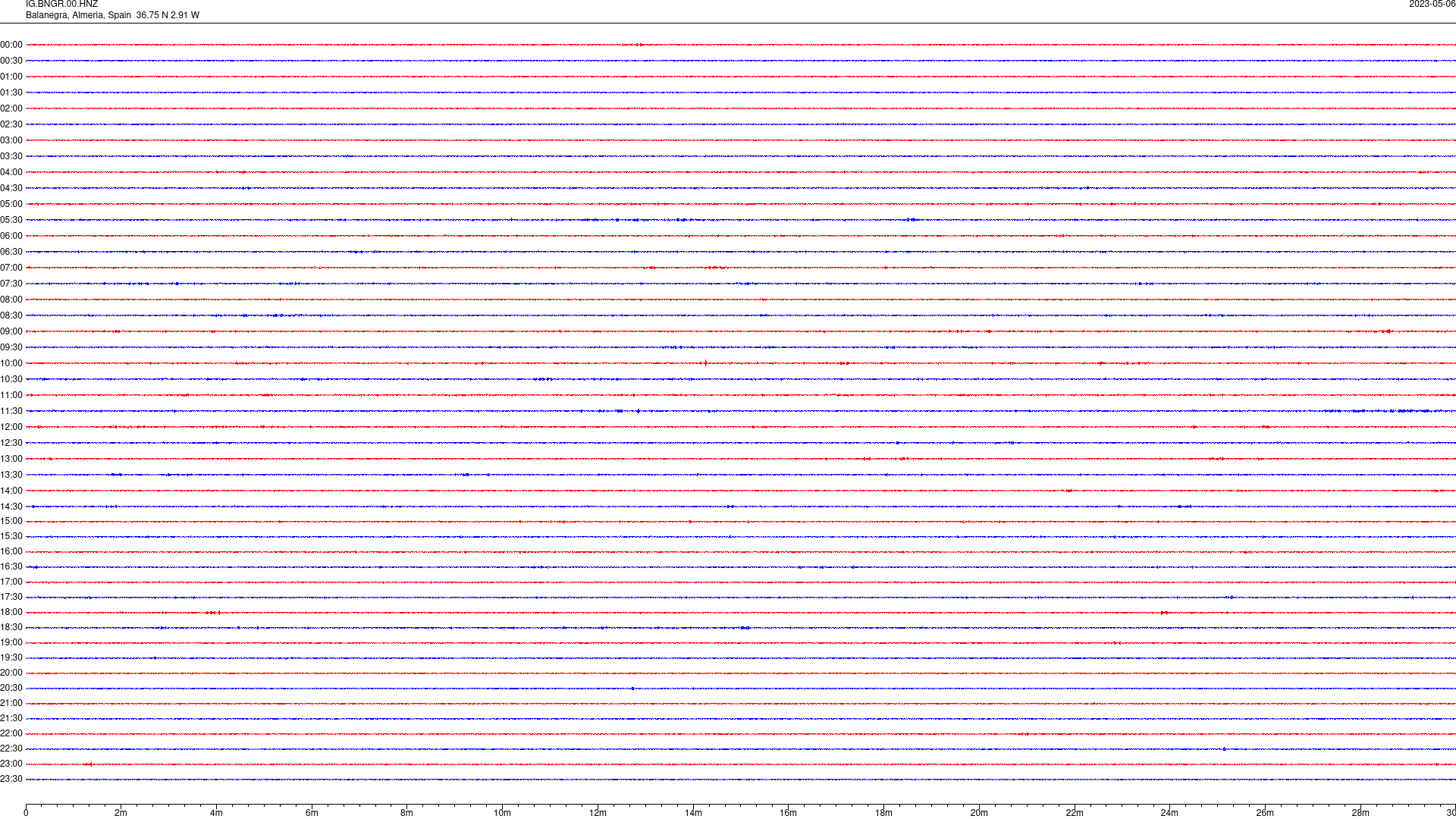The height and width of the screenshot is (819, 1456).
Task: Select the 23:30 time row label
Action: pos(11,779)
